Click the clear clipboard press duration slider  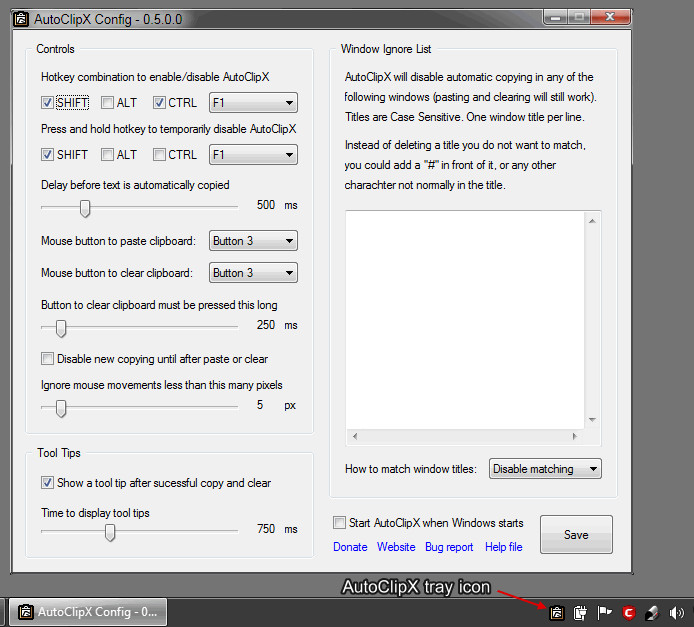(61, 328)
